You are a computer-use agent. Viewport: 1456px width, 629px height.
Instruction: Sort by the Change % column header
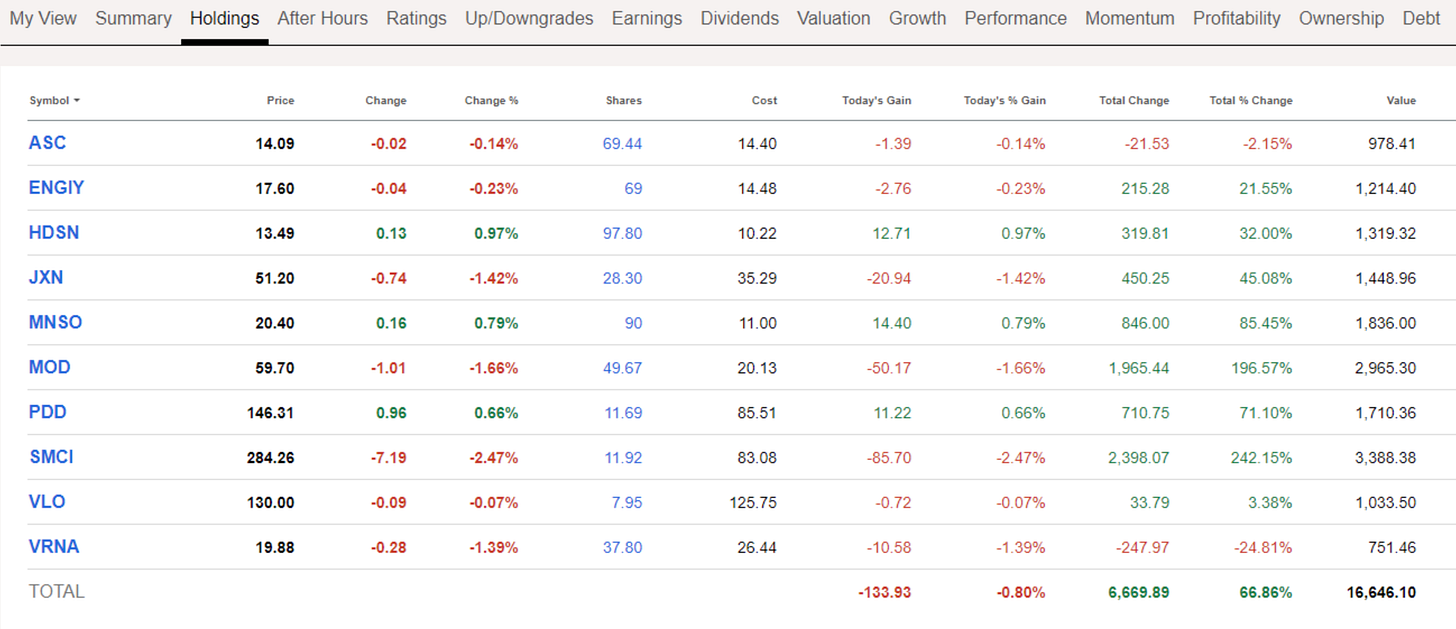(491, 100)
